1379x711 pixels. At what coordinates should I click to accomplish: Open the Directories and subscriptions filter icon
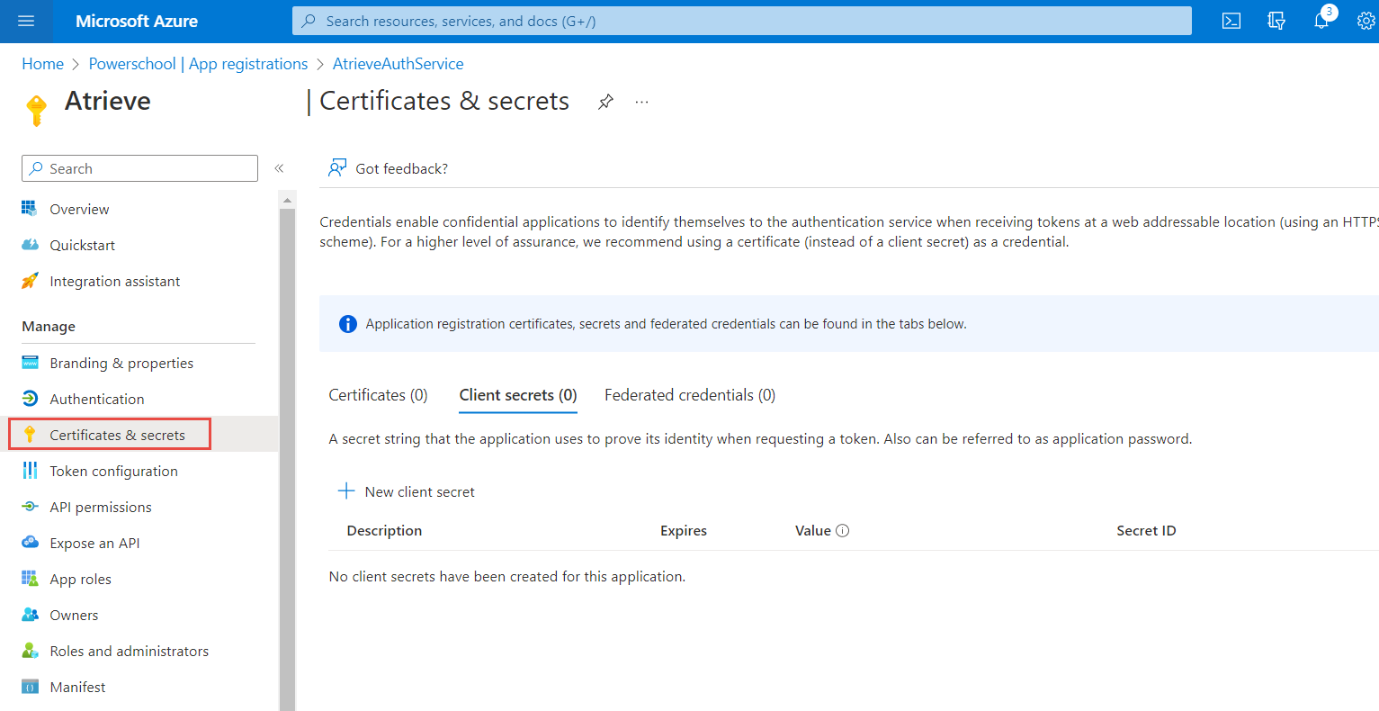1276,21
